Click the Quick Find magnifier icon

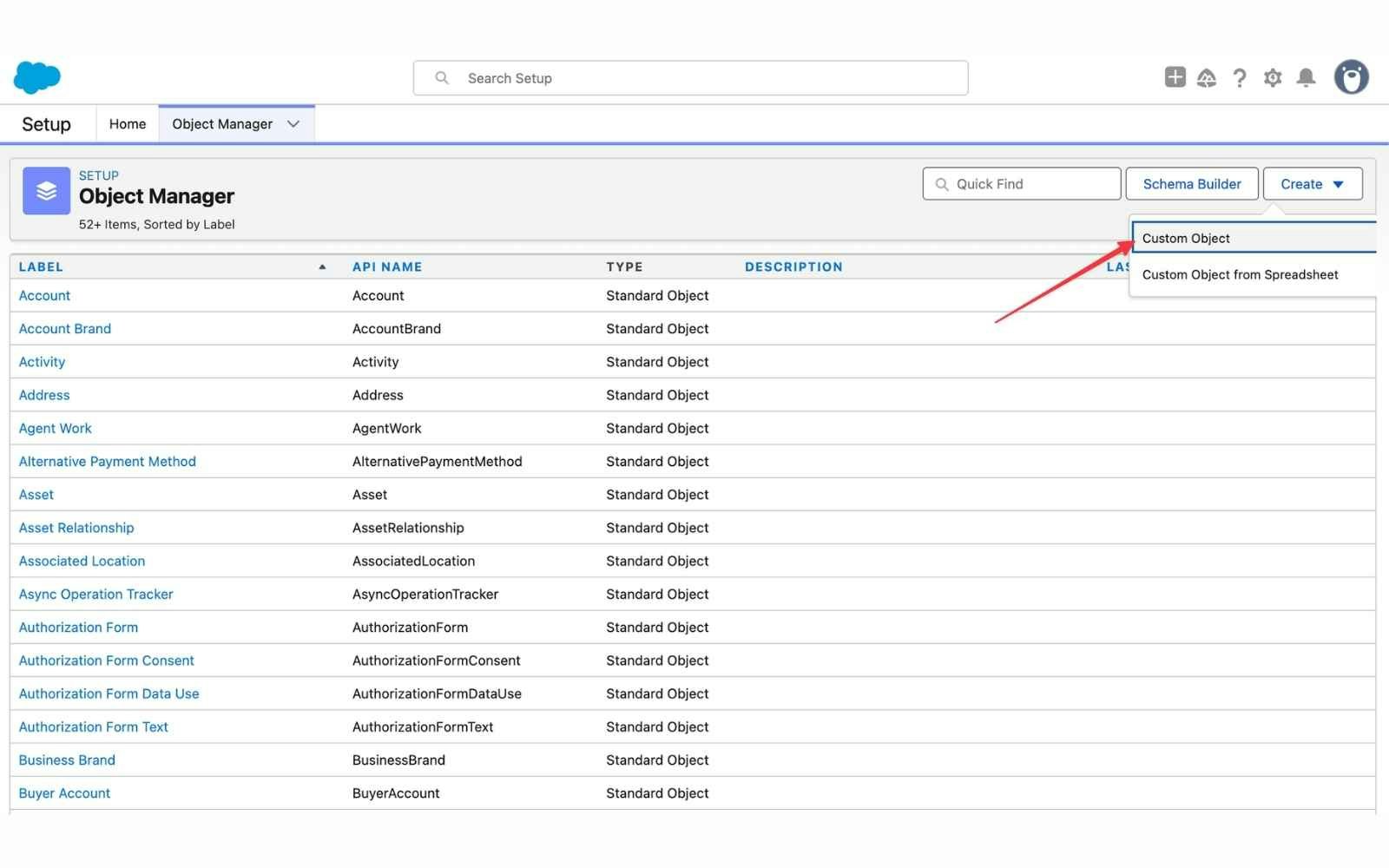click(942, 184)
